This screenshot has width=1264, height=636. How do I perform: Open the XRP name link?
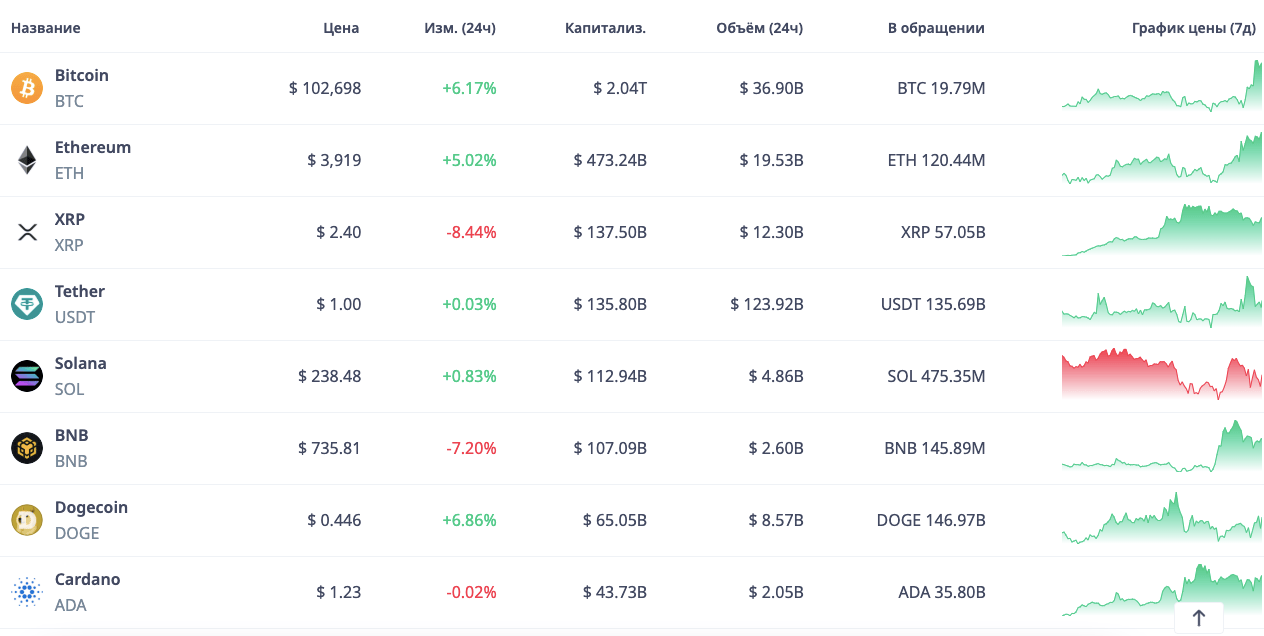click(x=70, y=219)
